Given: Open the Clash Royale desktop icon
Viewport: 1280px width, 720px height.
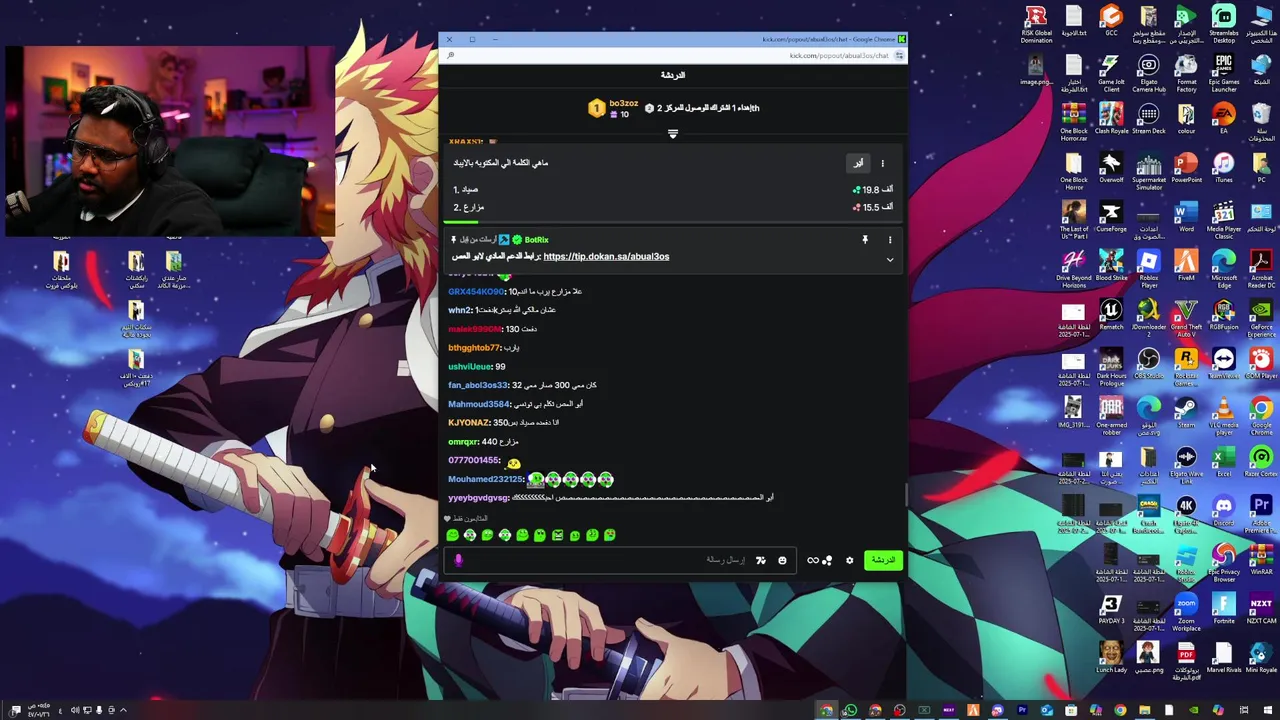Looking at the screenshot, I should 1111,118.
